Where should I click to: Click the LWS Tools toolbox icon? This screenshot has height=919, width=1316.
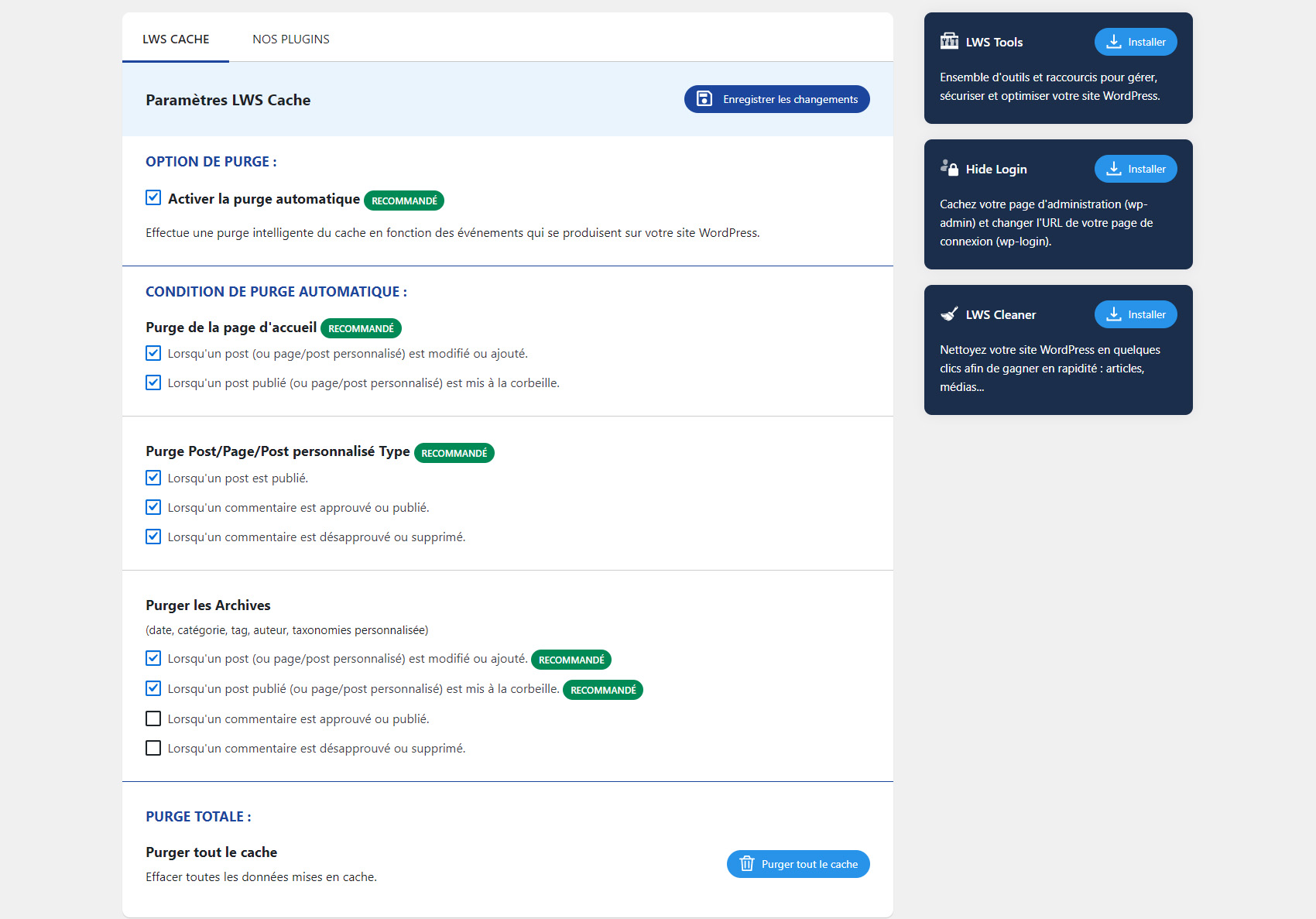[x=949, y=41]
